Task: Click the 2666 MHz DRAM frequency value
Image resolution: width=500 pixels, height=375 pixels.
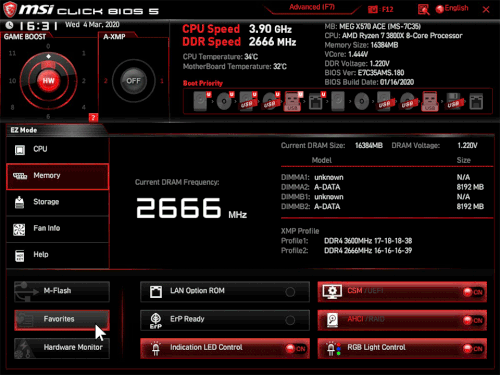Action: (191, 208)
